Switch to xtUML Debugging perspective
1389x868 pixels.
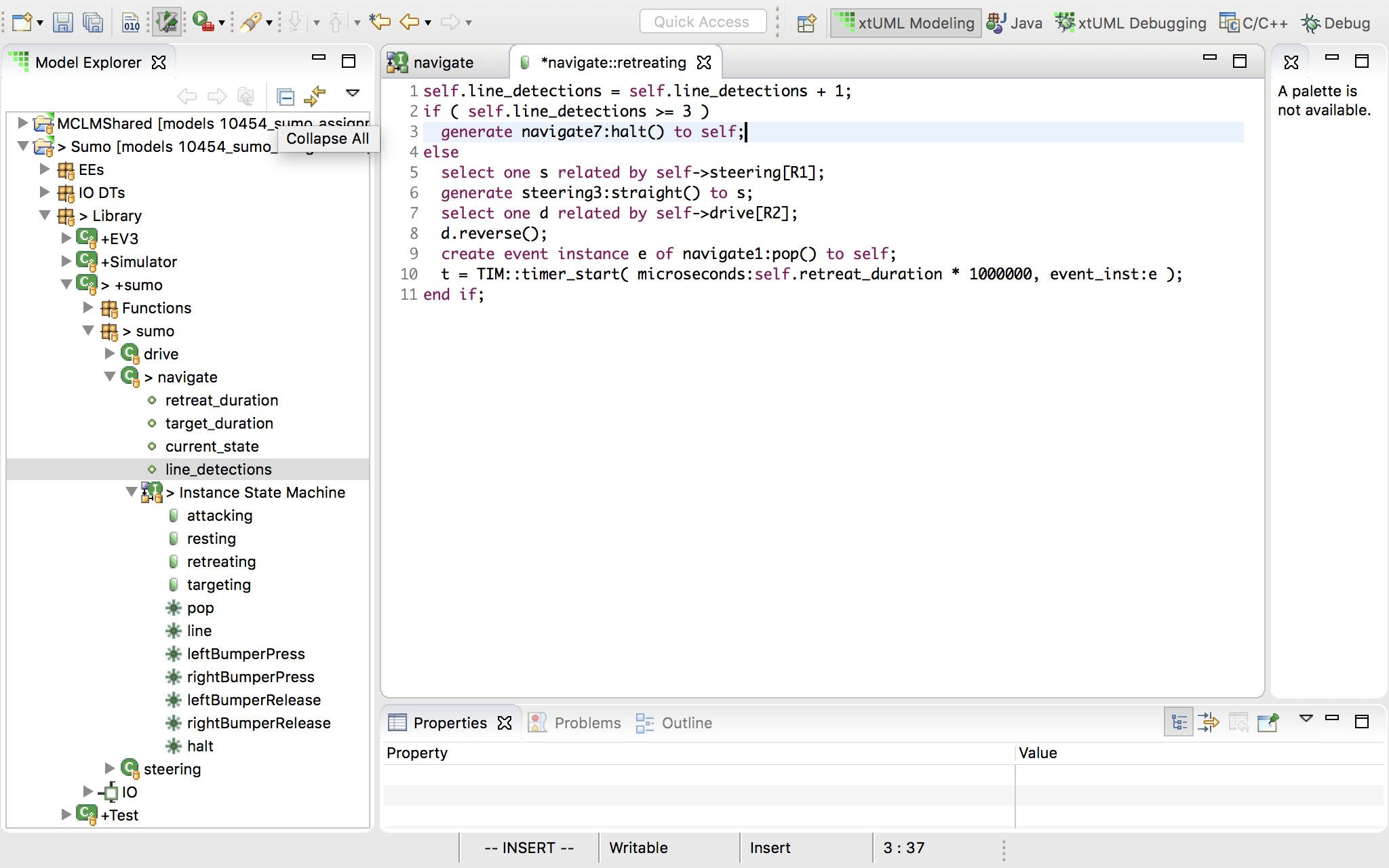click(1131, 23)
